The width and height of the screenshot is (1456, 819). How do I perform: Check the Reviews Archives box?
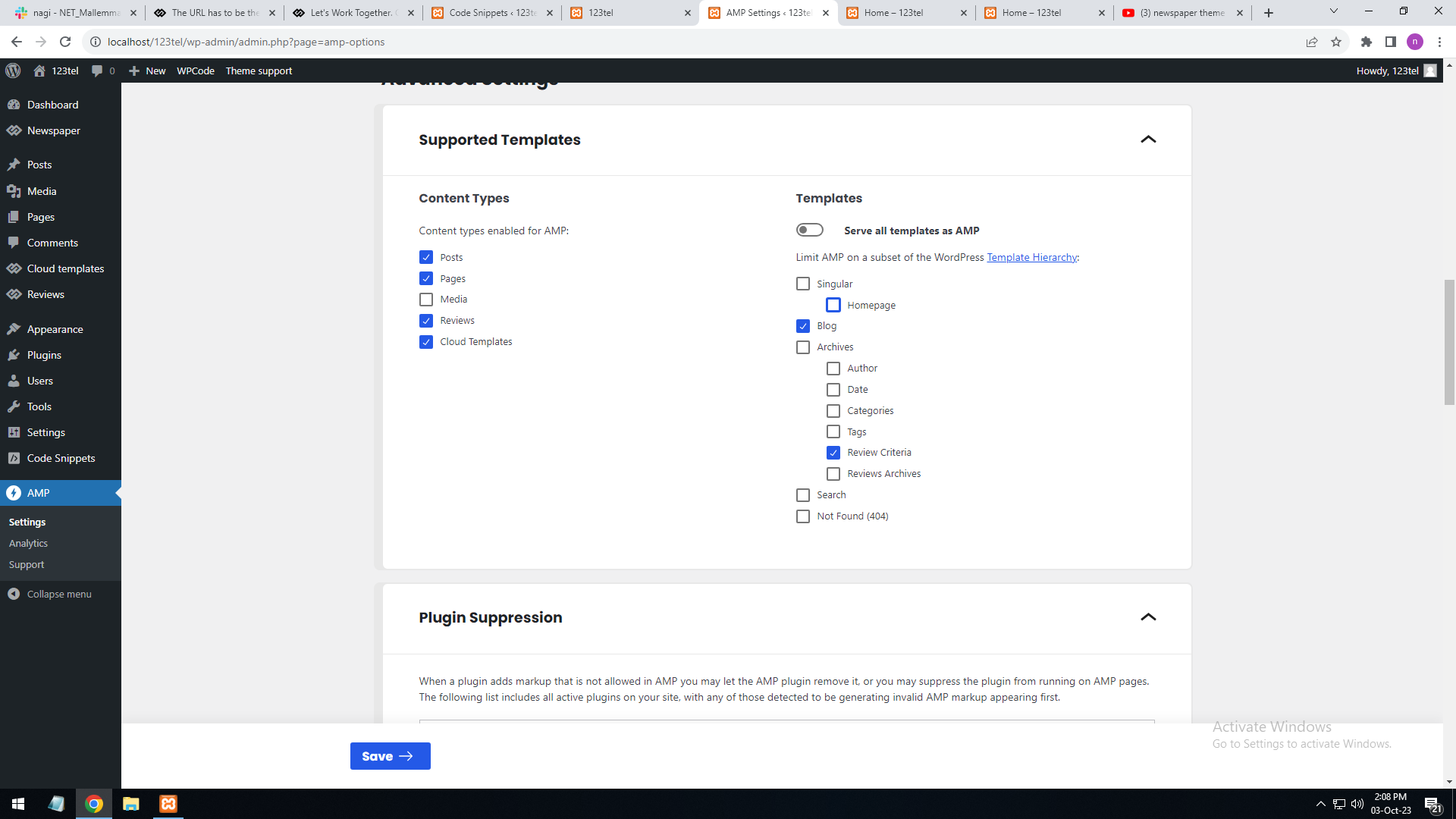[833, 474]
